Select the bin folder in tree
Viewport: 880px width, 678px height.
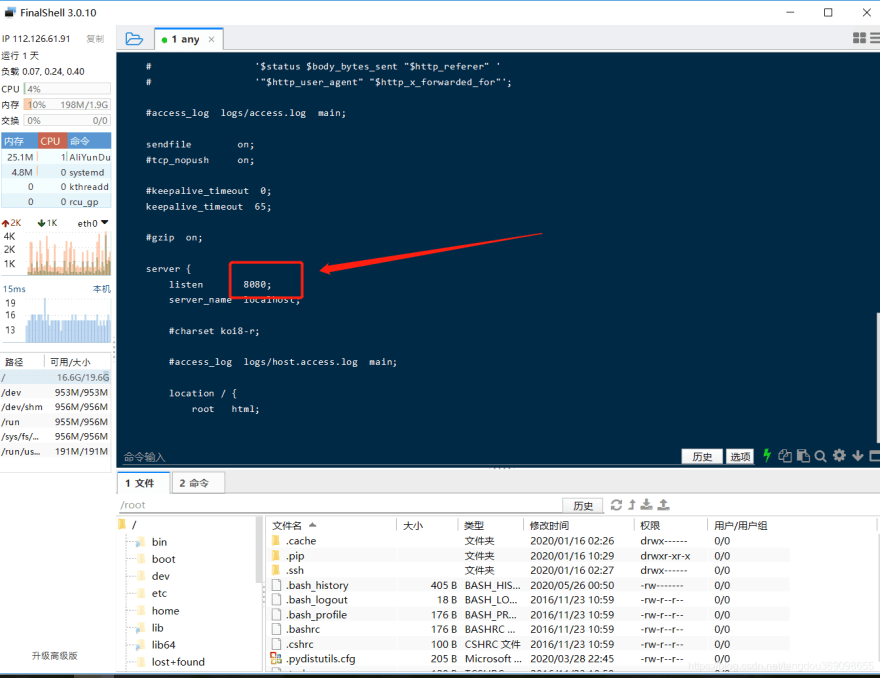point(159,542)
